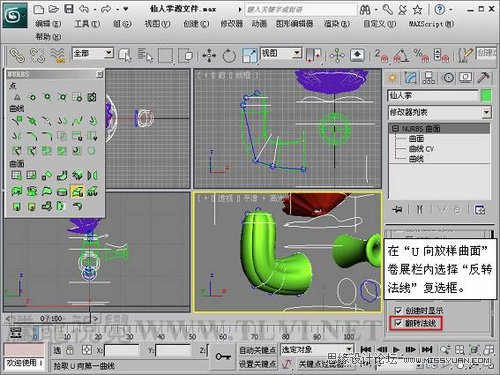
Task: Click the Redo arrow icon
Action: tap(106, 9)
